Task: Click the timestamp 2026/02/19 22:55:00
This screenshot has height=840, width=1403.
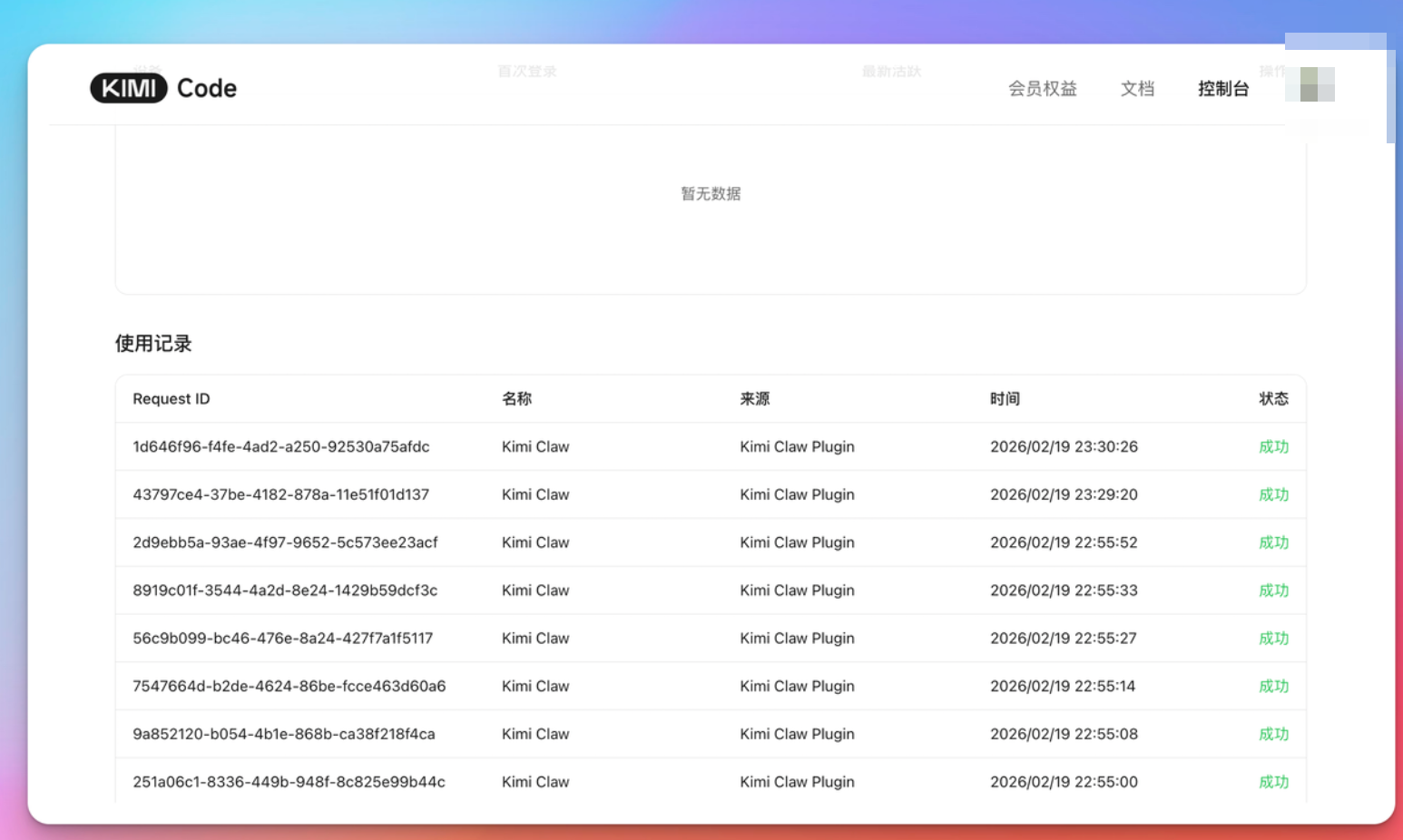Action: (1064, 782)
